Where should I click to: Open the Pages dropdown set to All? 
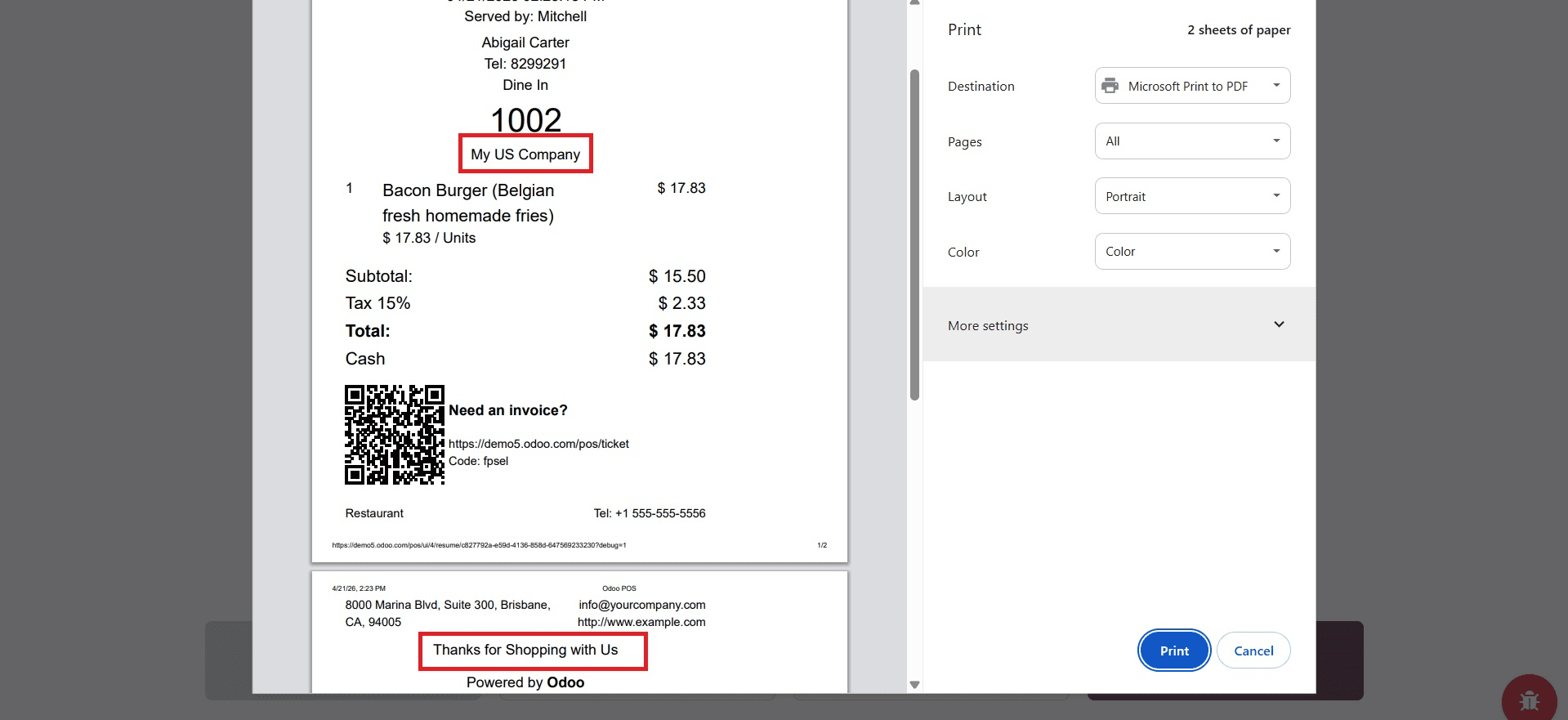pyautogui.click(x=1192, y=141)
